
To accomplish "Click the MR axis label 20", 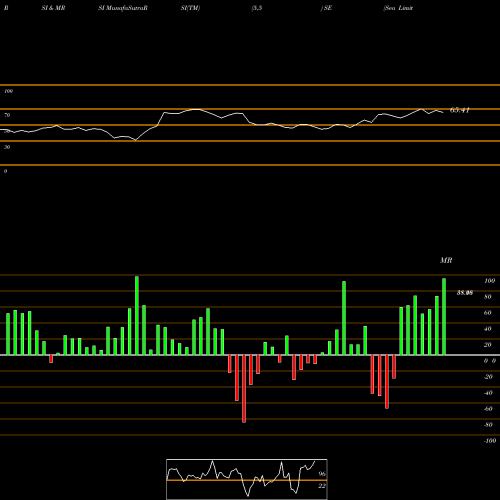I will click(x=488, y=345).
